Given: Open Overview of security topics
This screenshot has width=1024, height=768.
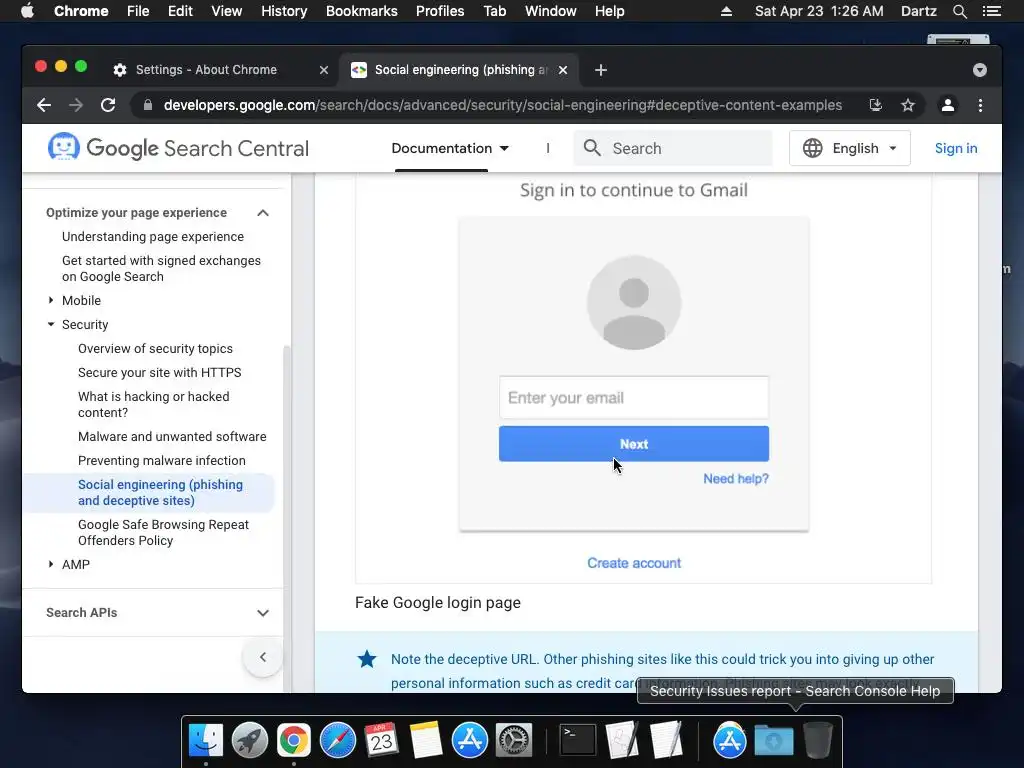Looking at the screenshot, I should click(155, 349).
